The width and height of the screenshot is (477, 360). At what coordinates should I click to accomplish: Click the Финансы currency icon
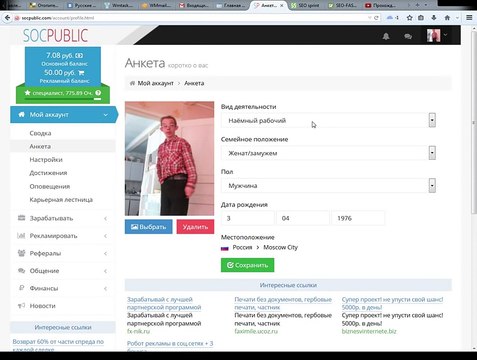tap(22, 288)
